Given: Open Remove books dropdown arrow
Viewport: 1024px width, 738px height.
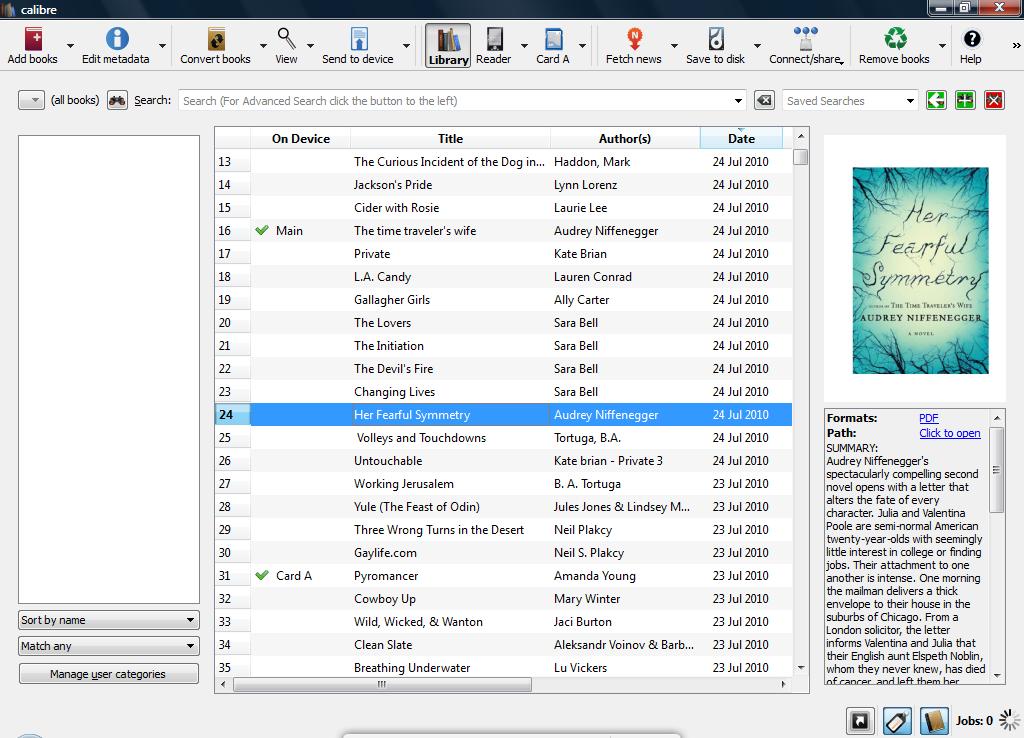Looking at the screenshot, I should [x=942, y=46].
